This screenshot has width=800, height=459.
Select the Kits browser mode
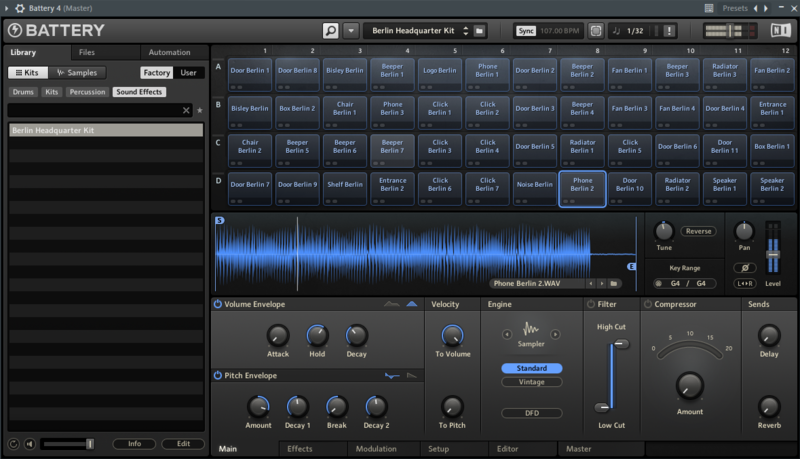pos(28,72)
